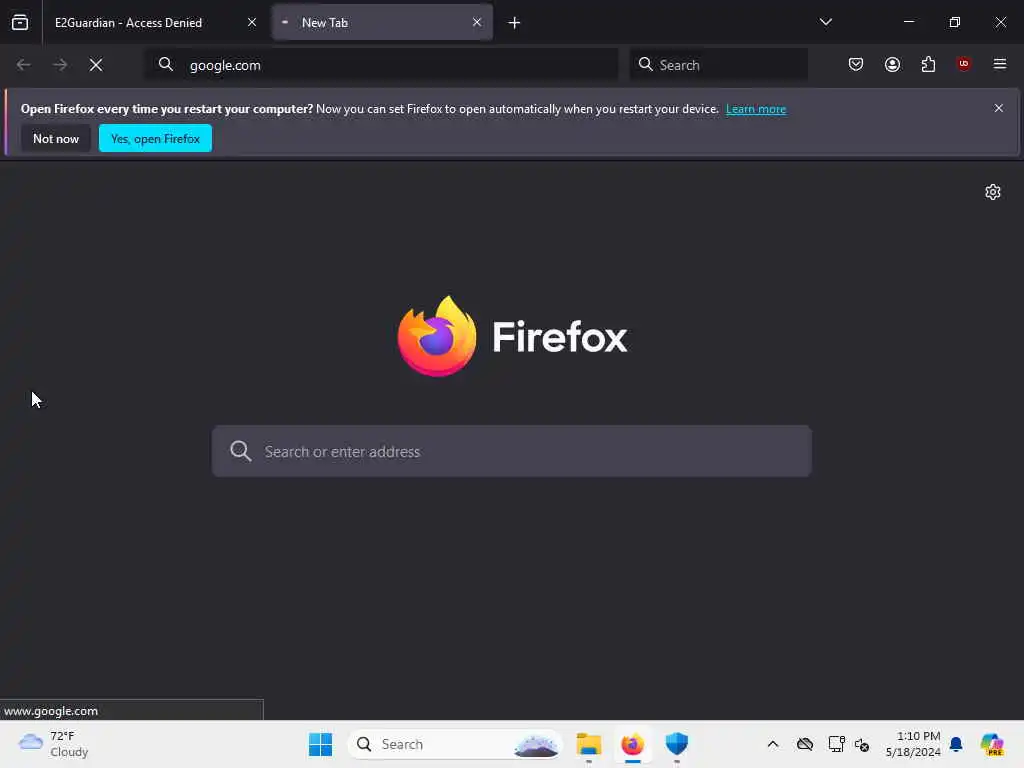This screenshot has width=1024, height=768.
Task: Open notifications bell icon
Action: click(955, 744)
